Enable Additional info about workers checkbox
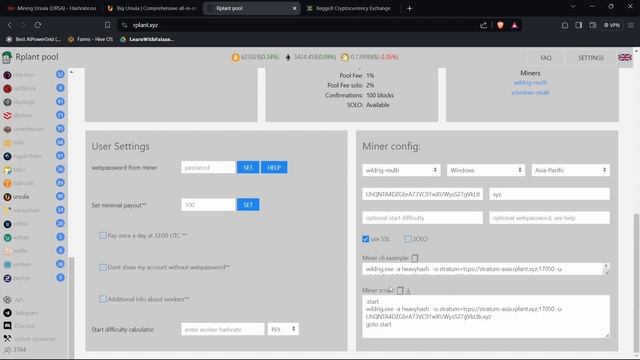 tap(103, 299)
